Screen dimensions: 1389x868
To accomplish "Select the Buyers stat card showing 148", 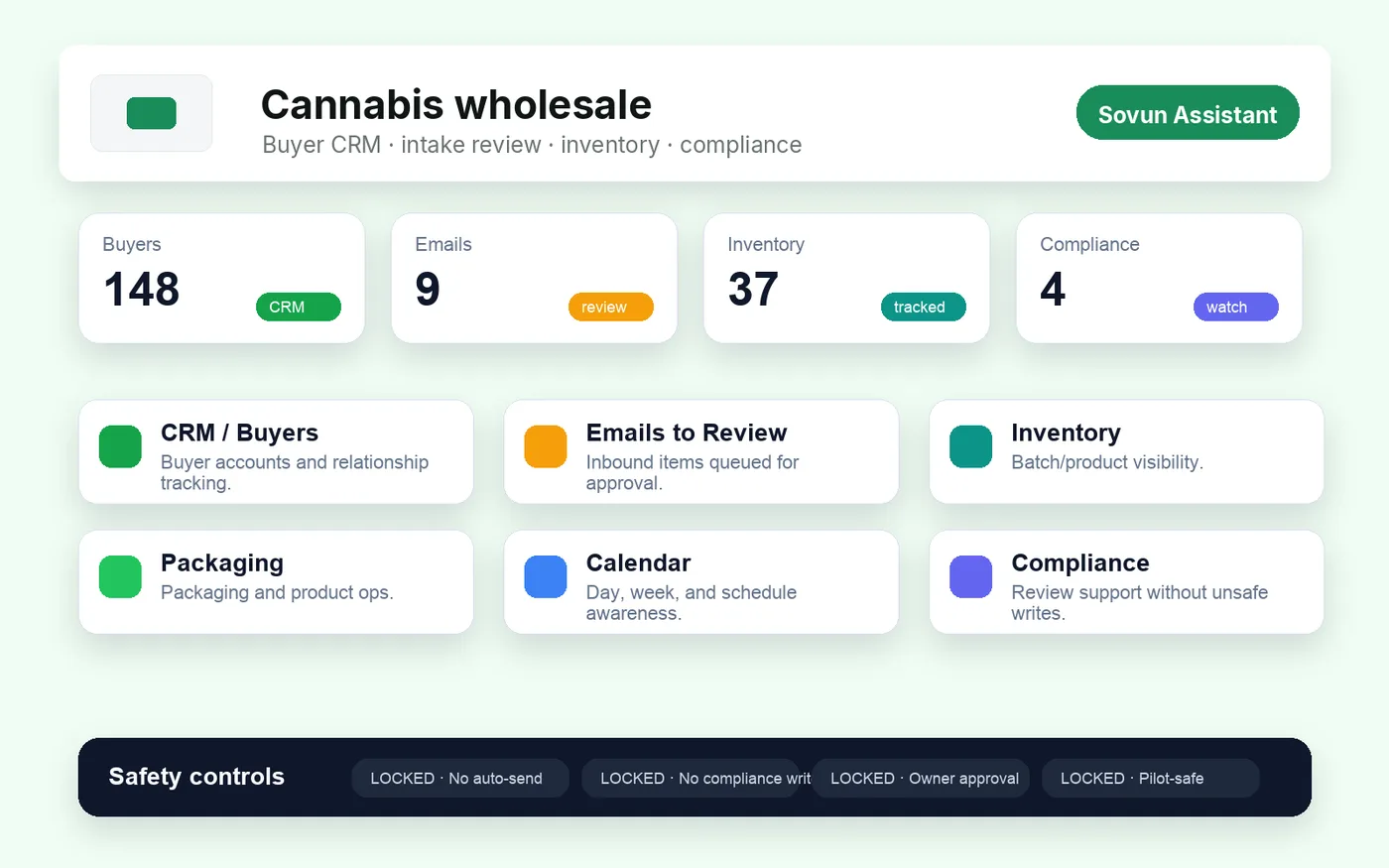I will click(222, 279).
